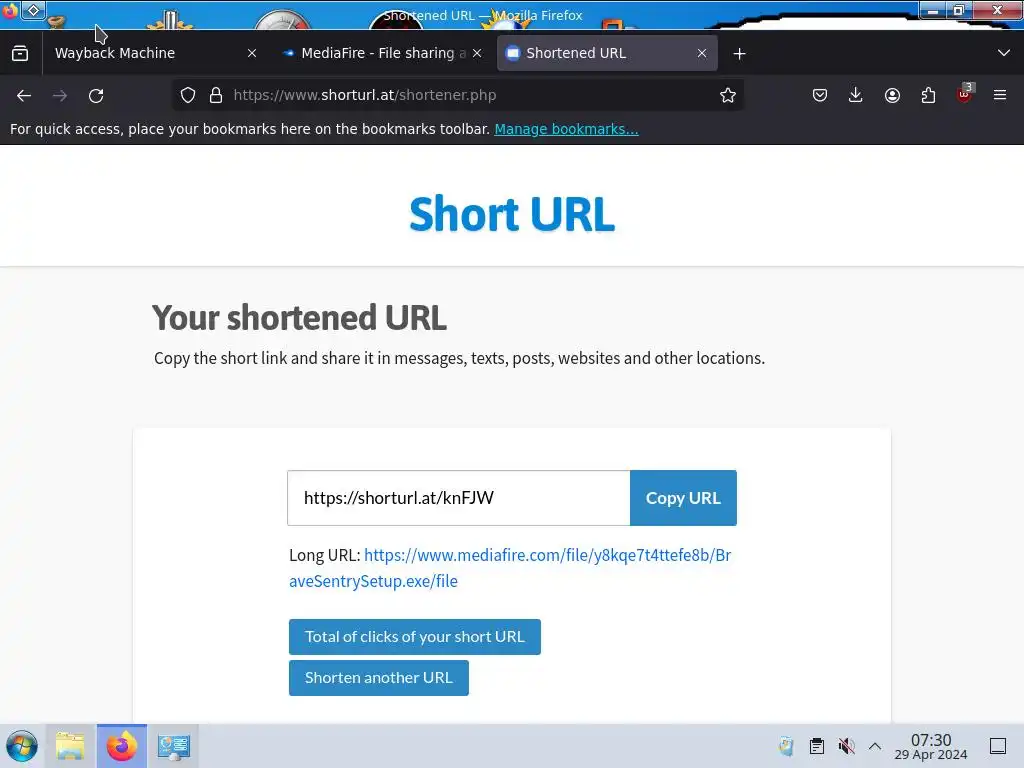Go back to the previous page

coord(24,95)
